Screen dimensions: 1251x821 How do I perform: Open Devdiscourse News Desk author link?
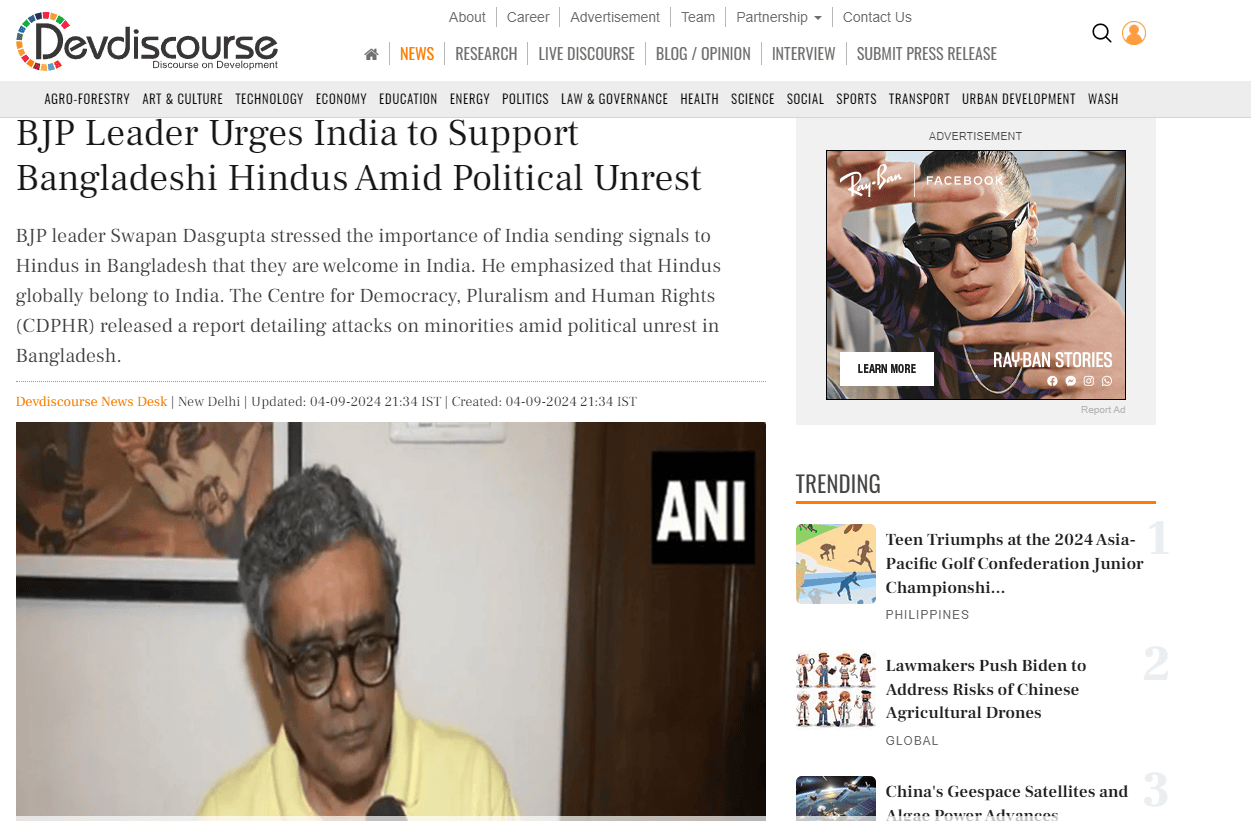[91, 402]
